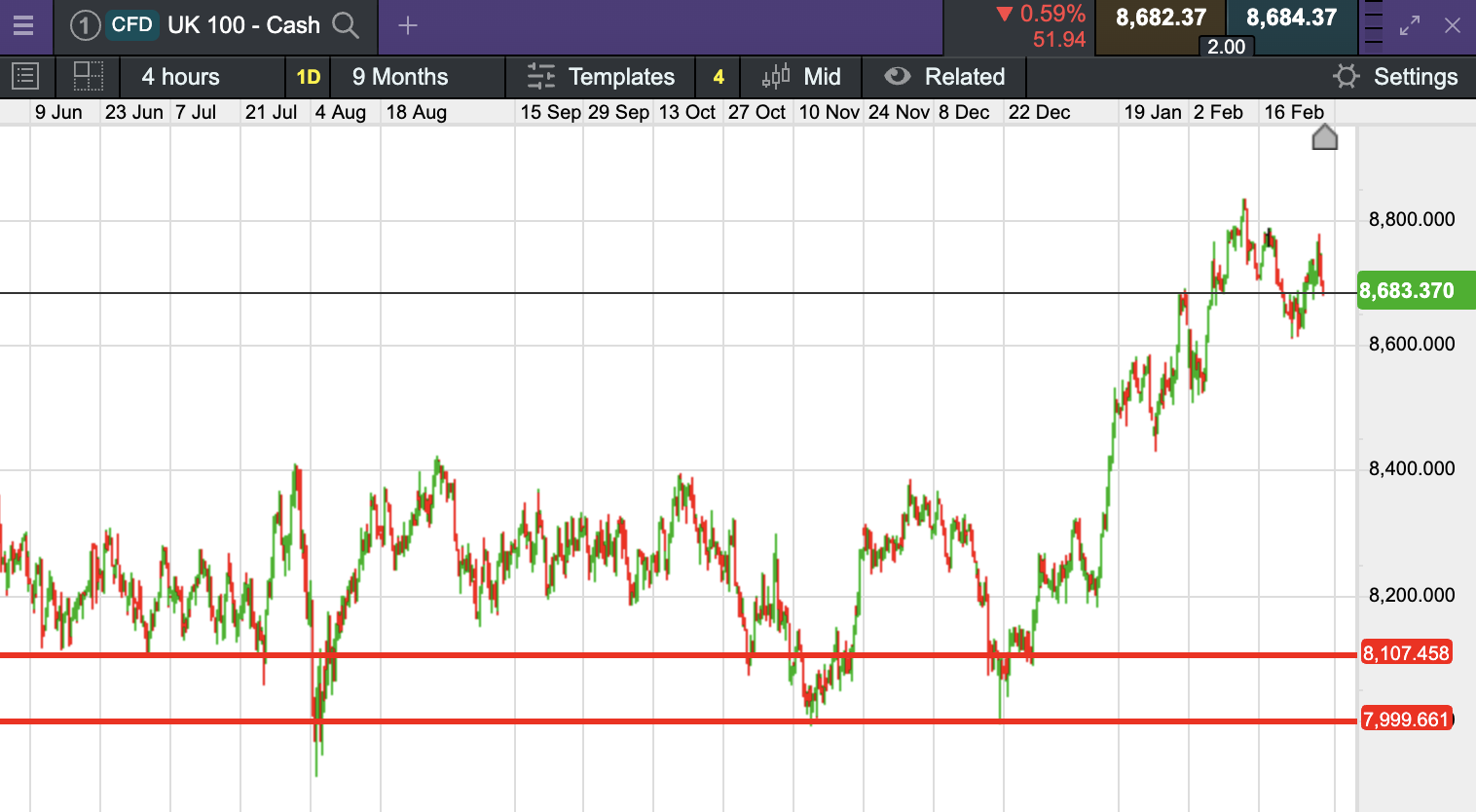Click the 8,600.000 price axis label
The width and height of the screenshot is (1476, 812).
[x=1412, y=344]
